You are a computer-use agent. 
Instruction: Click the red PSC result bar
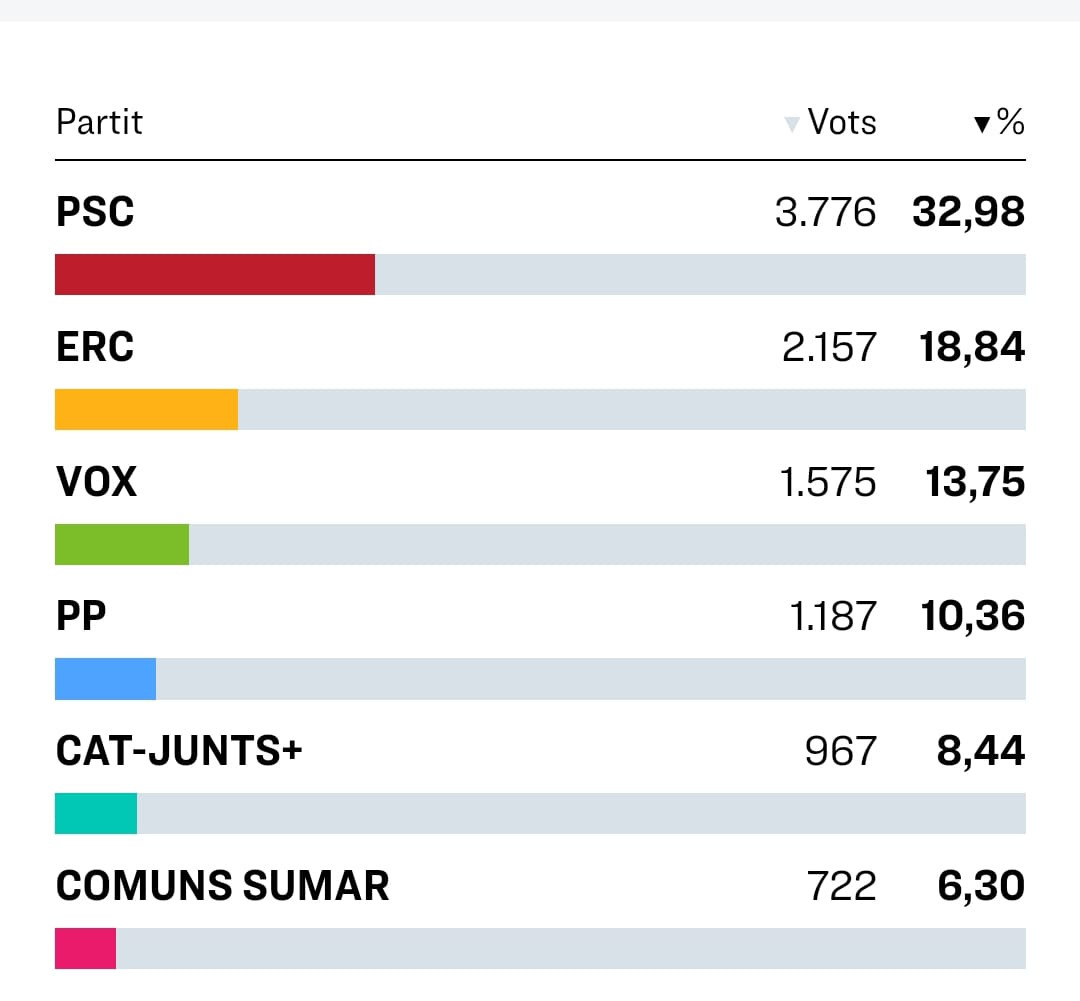click(x=215, y=274)
